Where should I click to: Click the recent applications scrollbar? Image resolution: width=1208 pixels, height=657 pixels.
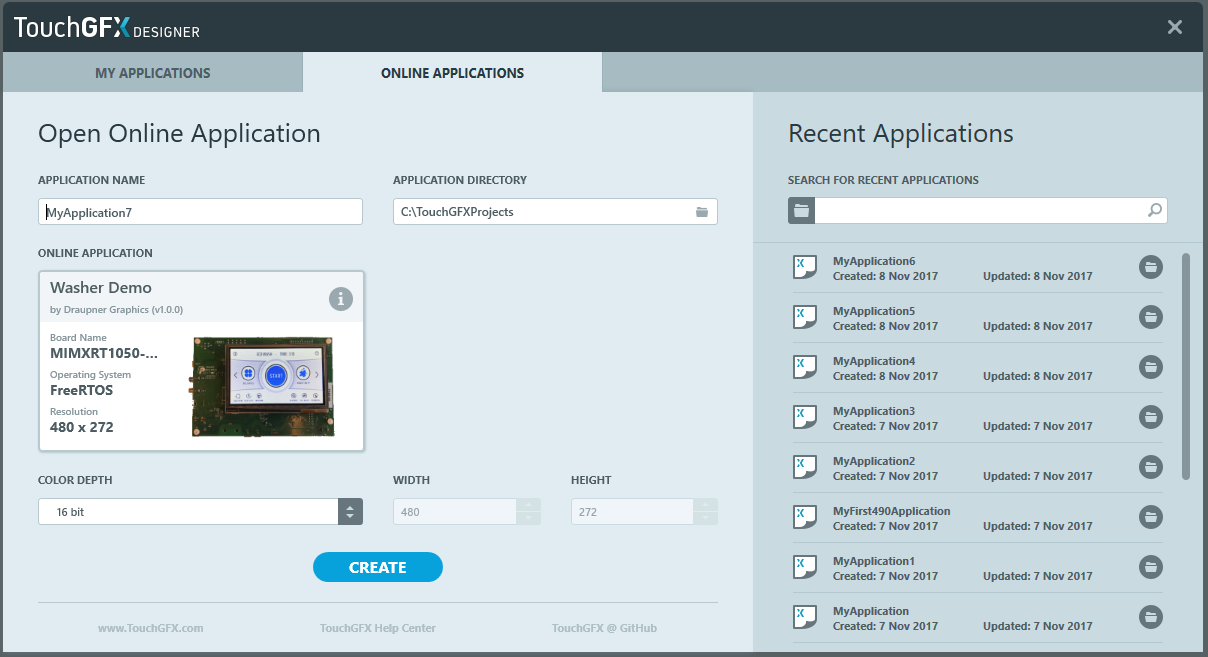pos(1186,366)
